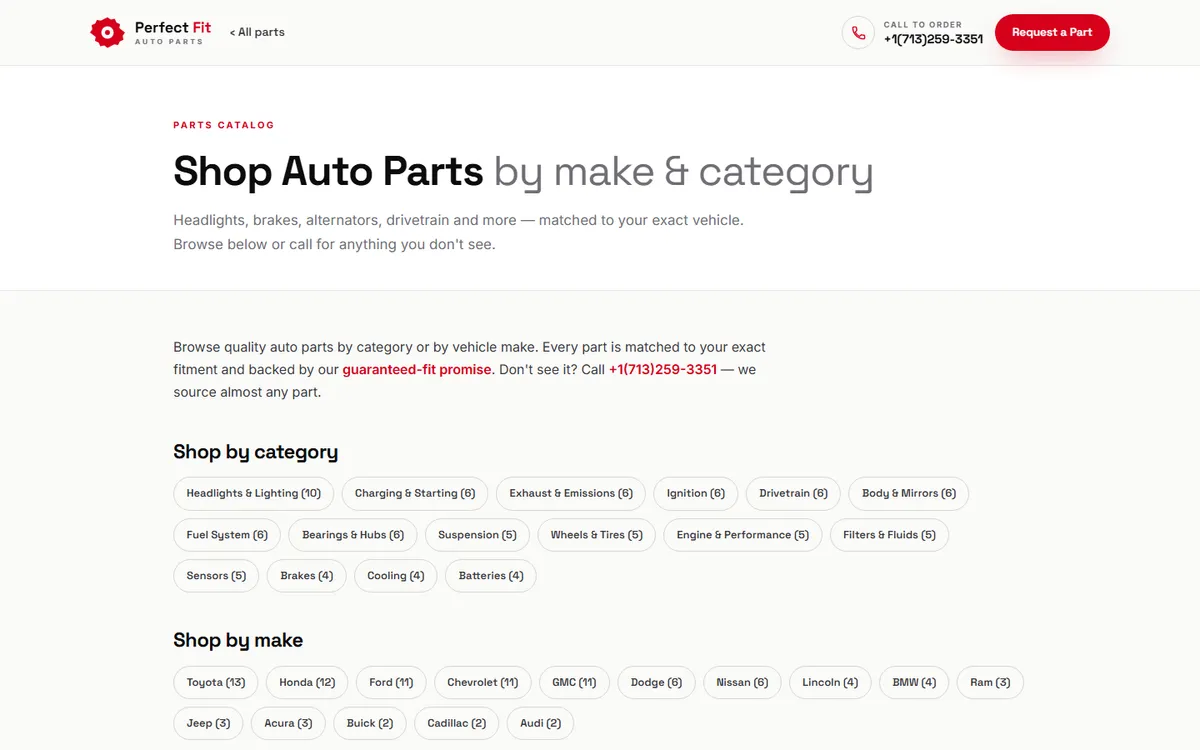
Task: Open Wheels & Tires (5) category
Action: pos(597,535)
